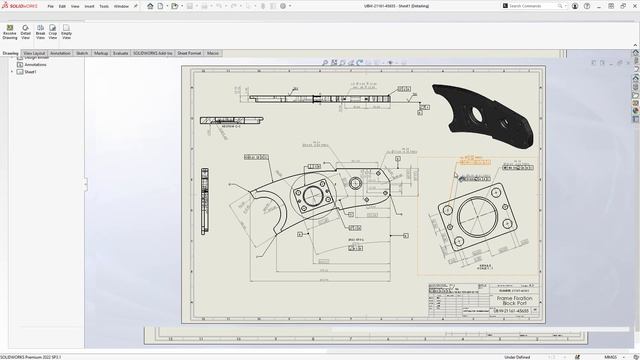The height and width of the screenshot is (360, 640).
Task: Open the Edit menu
Action: [62, 6]
